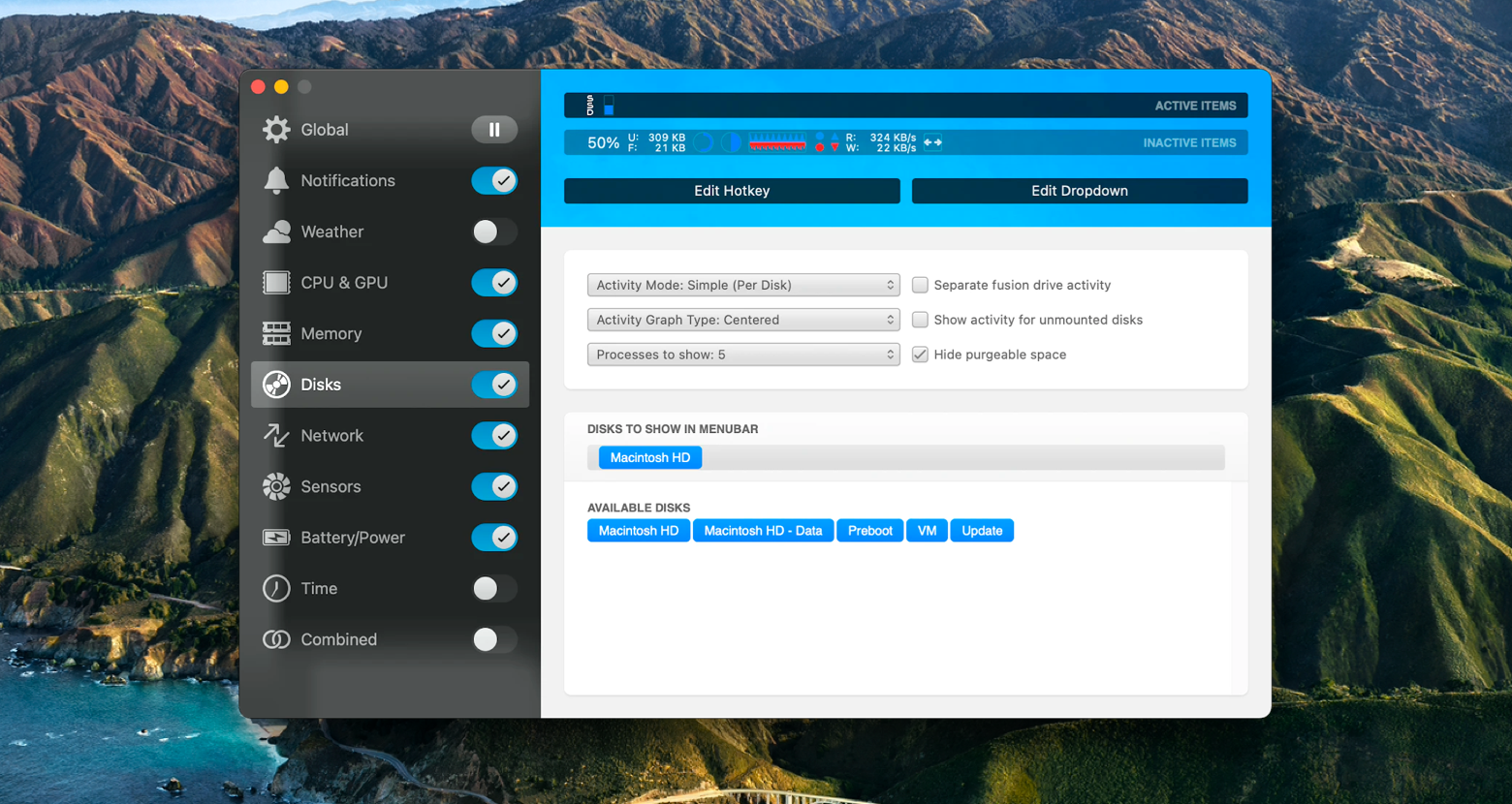Select Macintosh HD under Available Disks

click(x=639, y=531)
